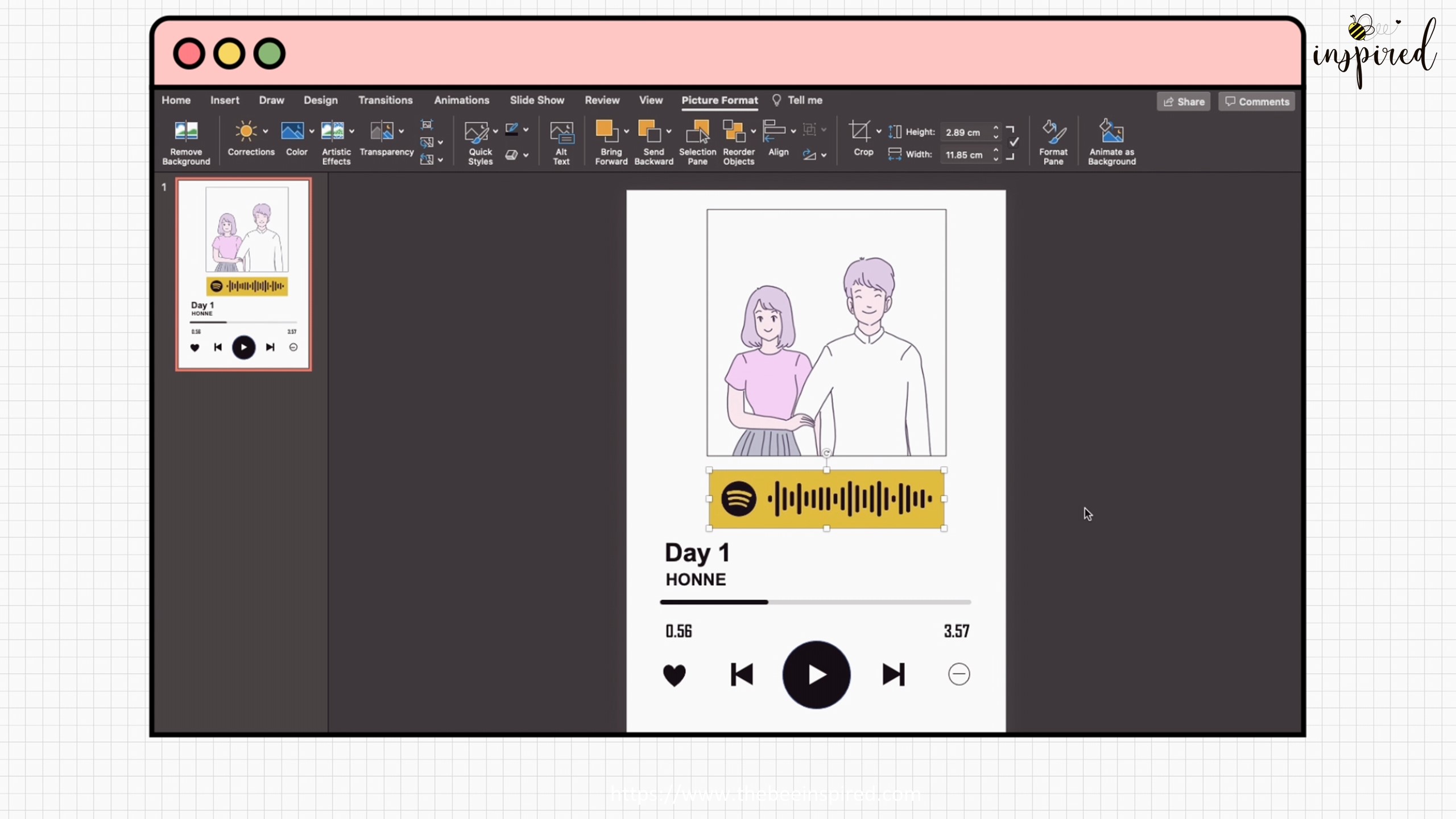This screenshot has width=1456, height=819.
Task: Open the Insert tab
Action: coord(225,100)
